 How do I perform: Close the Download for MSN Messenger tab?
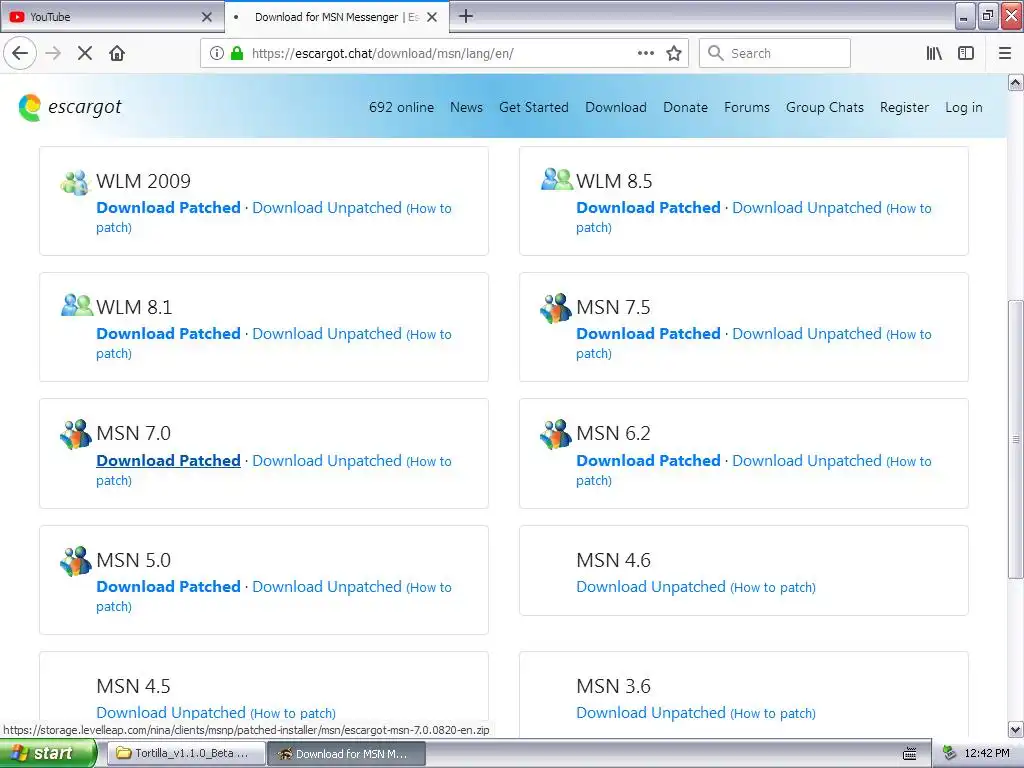(432, 17)
